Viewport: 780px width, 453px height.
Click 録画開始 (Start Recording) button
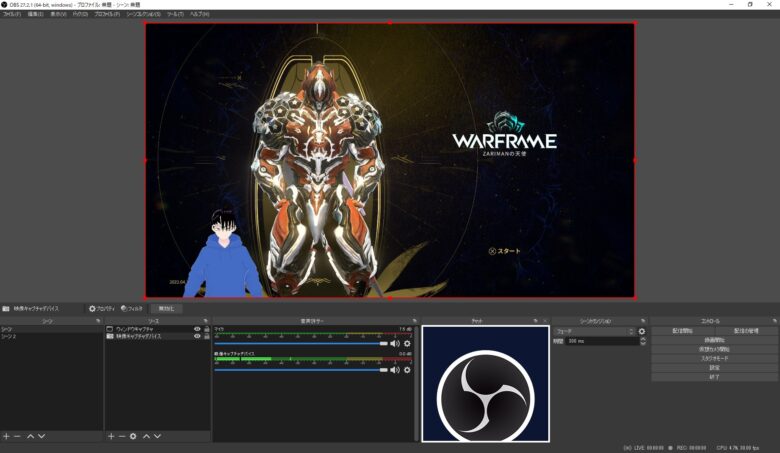tap(714, 340)
